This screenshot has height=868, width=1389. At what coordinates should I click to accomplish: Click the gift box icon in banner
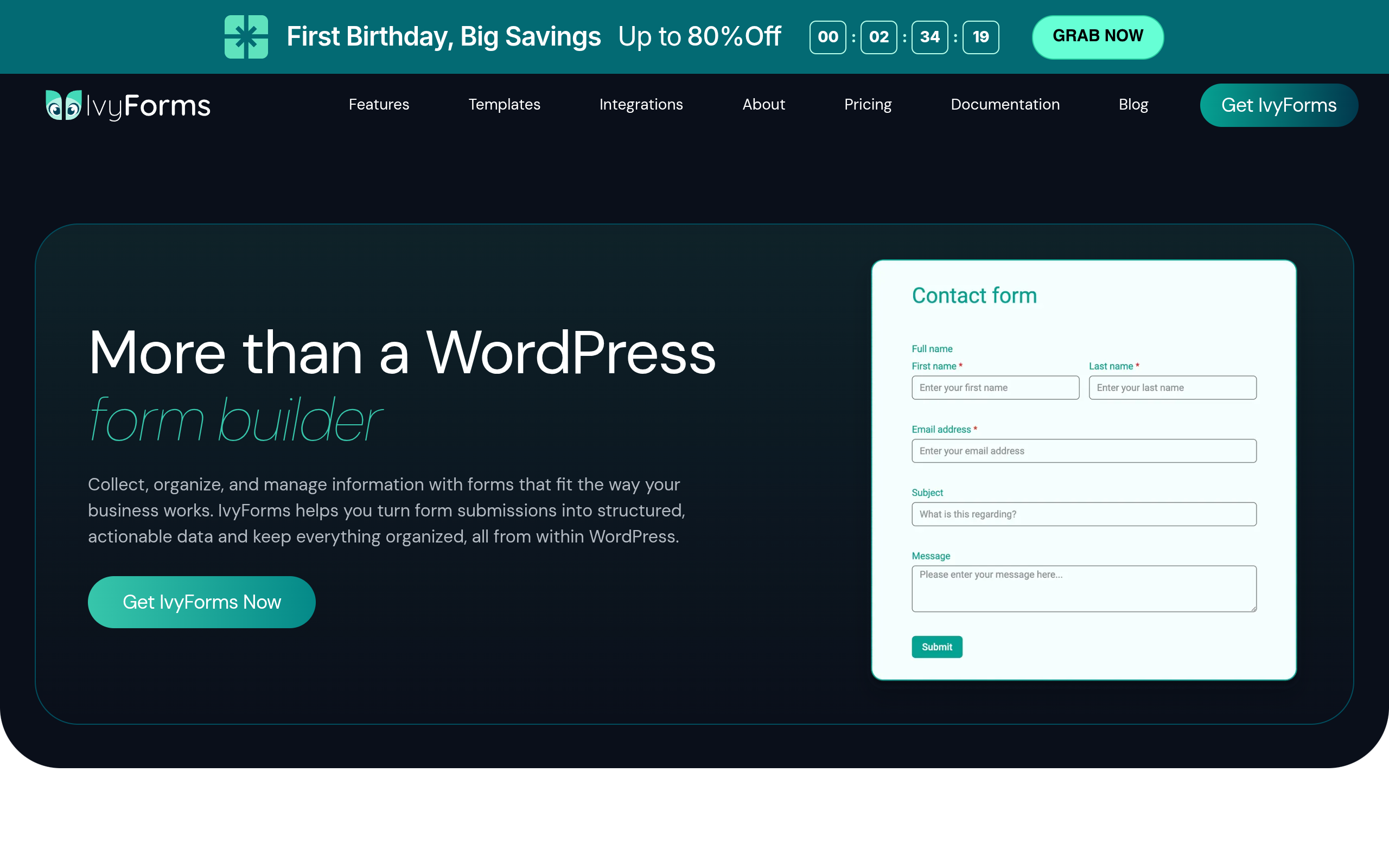pyautogui.click(x=246, y=37)
